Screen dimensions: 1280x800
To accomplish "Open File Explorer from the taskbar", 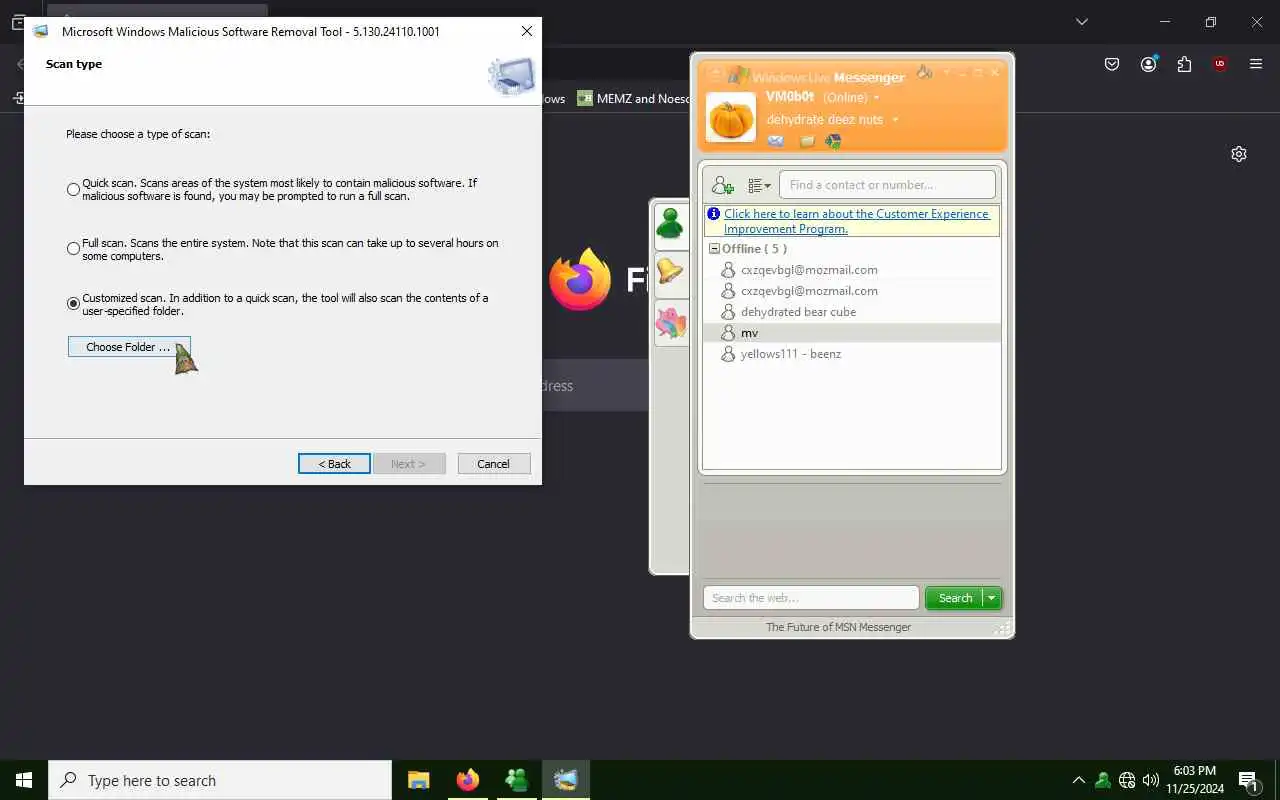I will [x=418, y=780].
